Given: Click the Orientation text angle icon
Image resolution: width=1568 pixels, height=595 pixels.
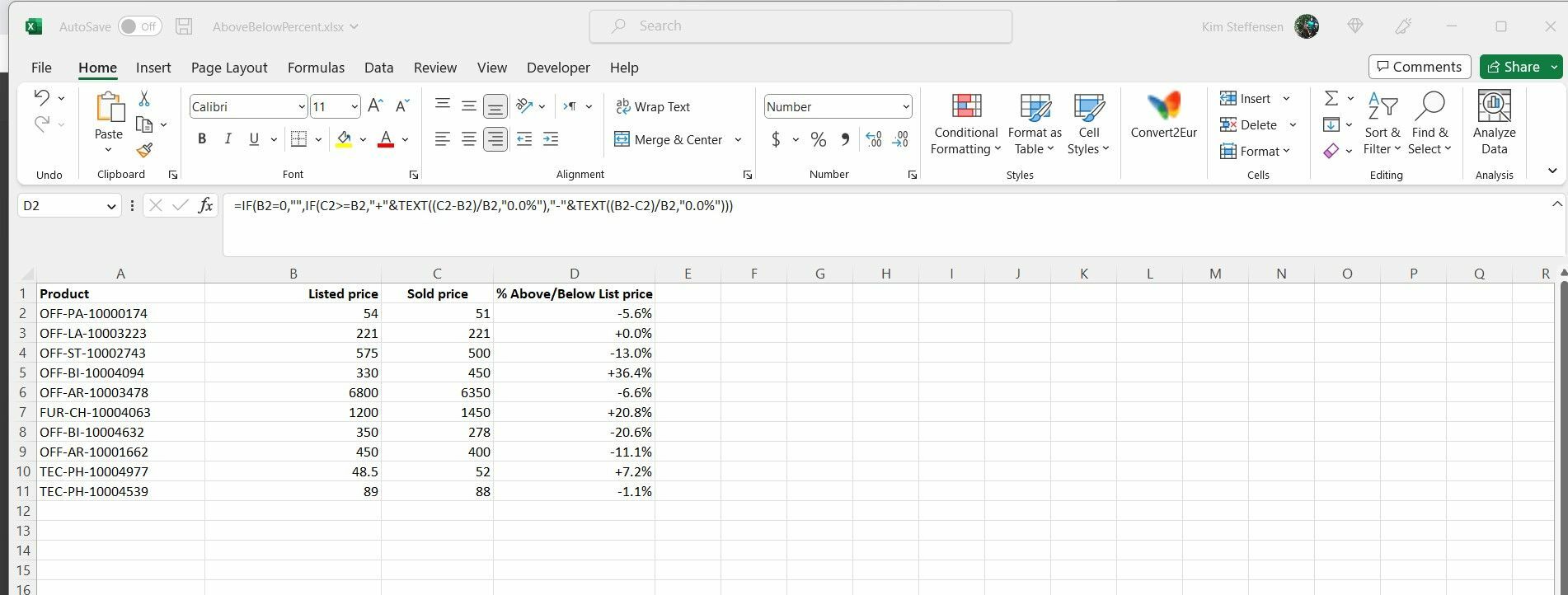Looking at the screenshot, I should coord(524,105).
